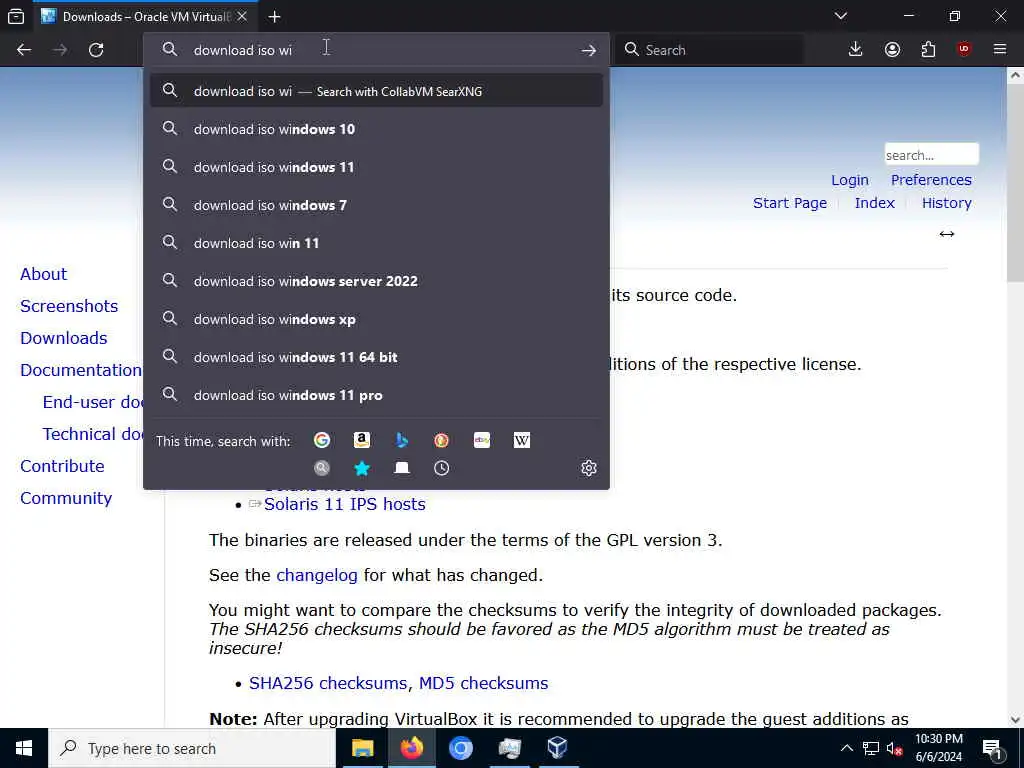Screen dimensions: 1024x768
Task: Open search settings gear in dropdown
Action: click(x=588, y=468)
